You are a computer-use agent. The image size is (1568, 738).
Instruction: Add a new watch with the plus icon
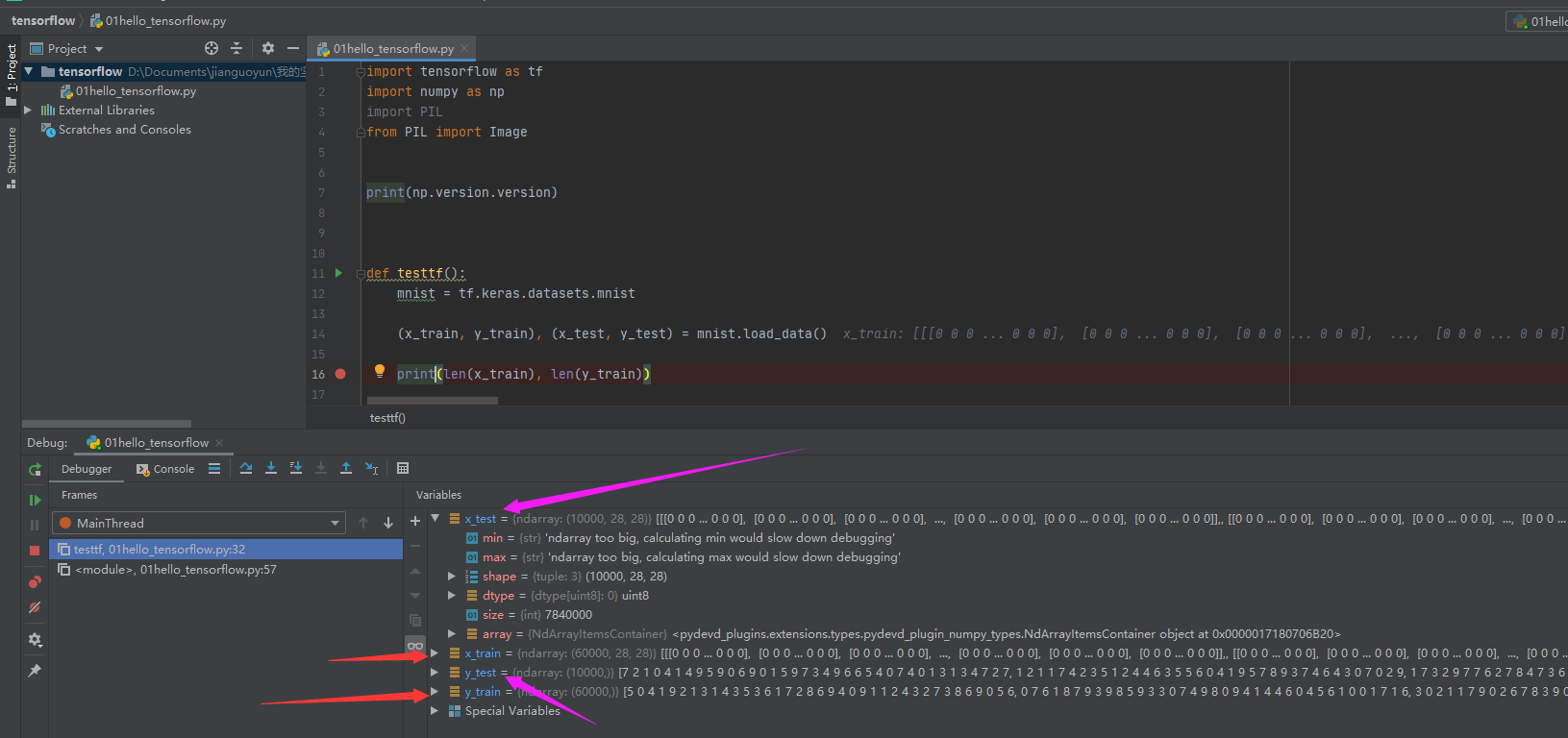(x=415, y=521)
